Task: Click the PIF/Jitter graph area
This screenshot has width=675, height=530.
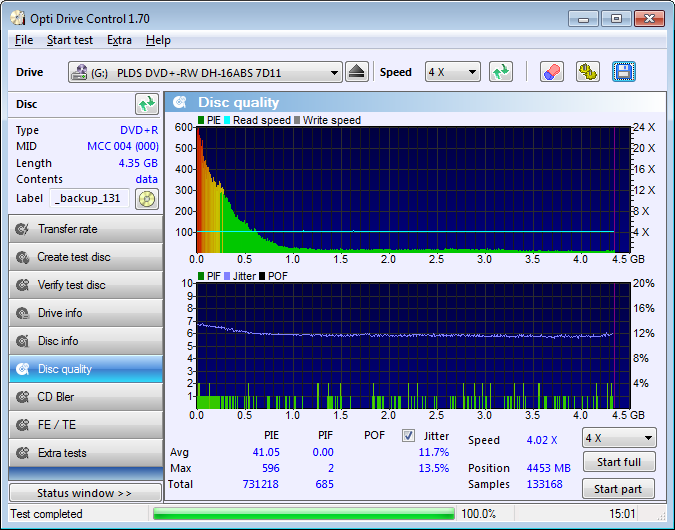Action: (413, 346)
